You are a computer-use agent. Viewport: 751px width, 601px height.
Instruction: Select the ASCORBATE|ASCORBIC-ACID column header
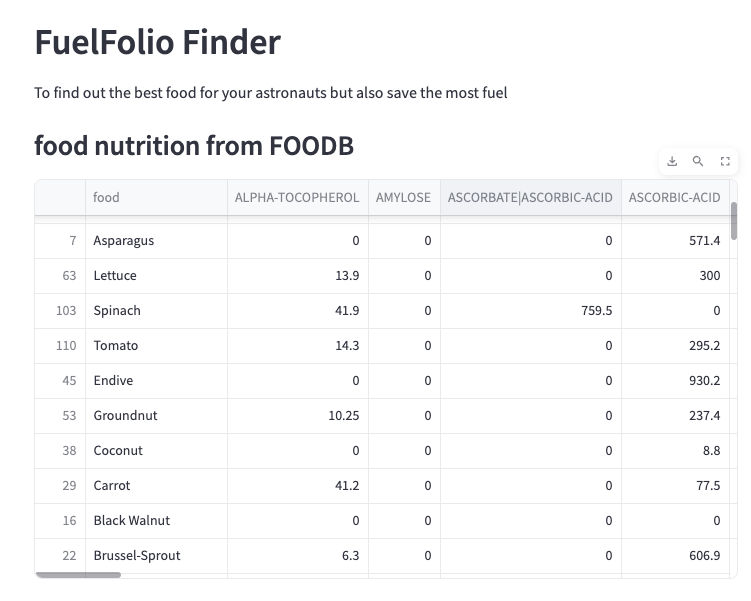pos(530,197)
